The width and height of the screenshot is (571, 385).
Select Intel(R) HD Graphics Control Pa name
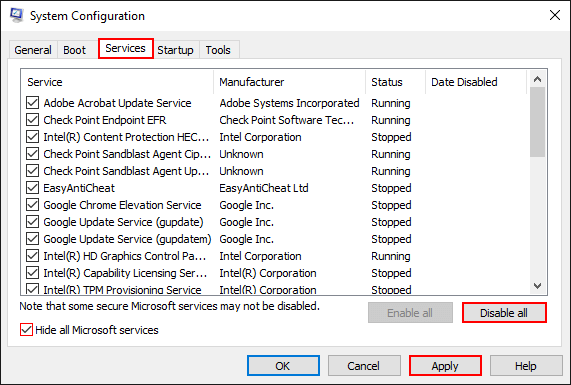[125, 256]
